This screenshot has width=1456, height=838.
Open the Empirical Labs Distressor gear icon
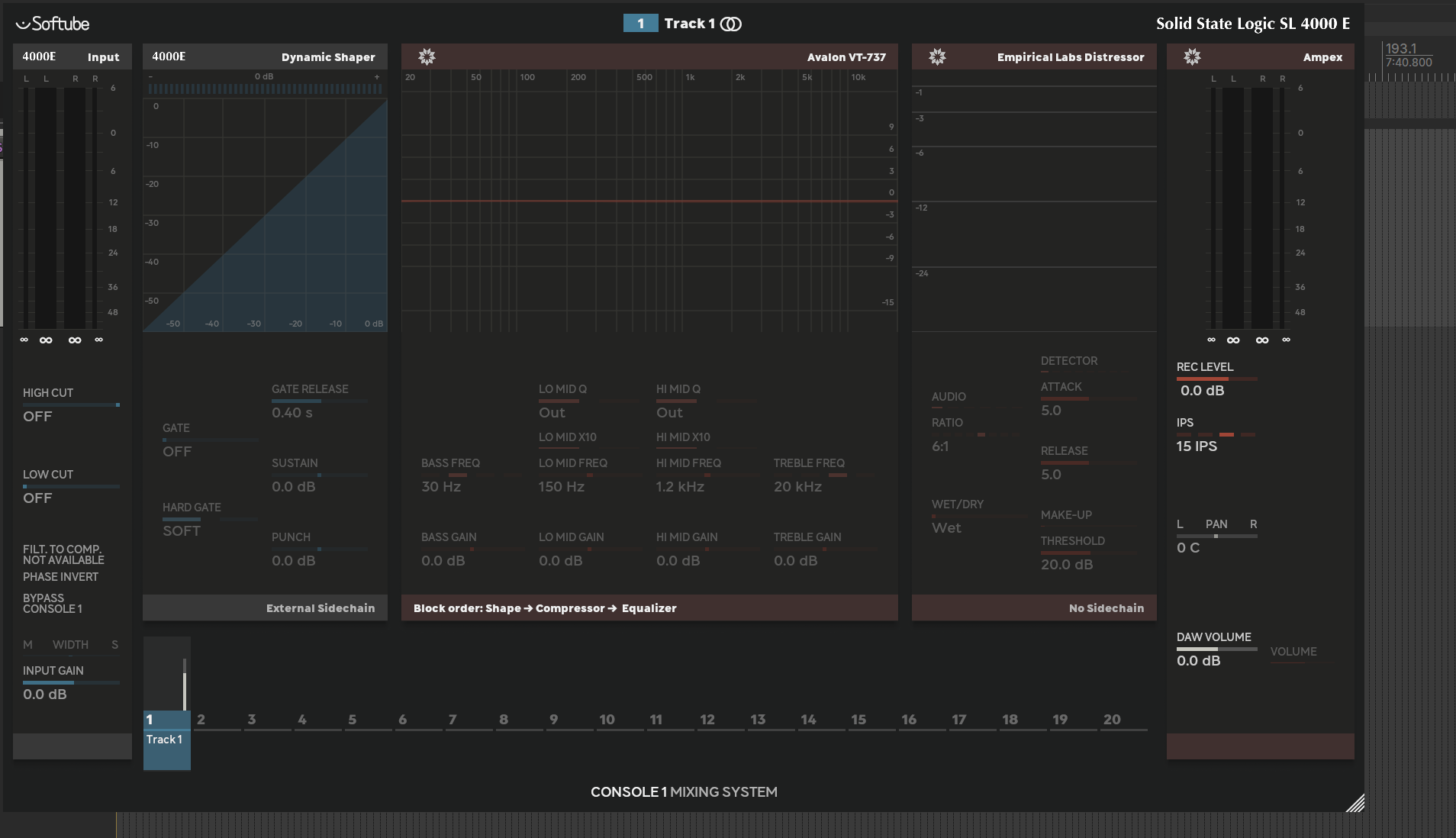pos(937,56)
